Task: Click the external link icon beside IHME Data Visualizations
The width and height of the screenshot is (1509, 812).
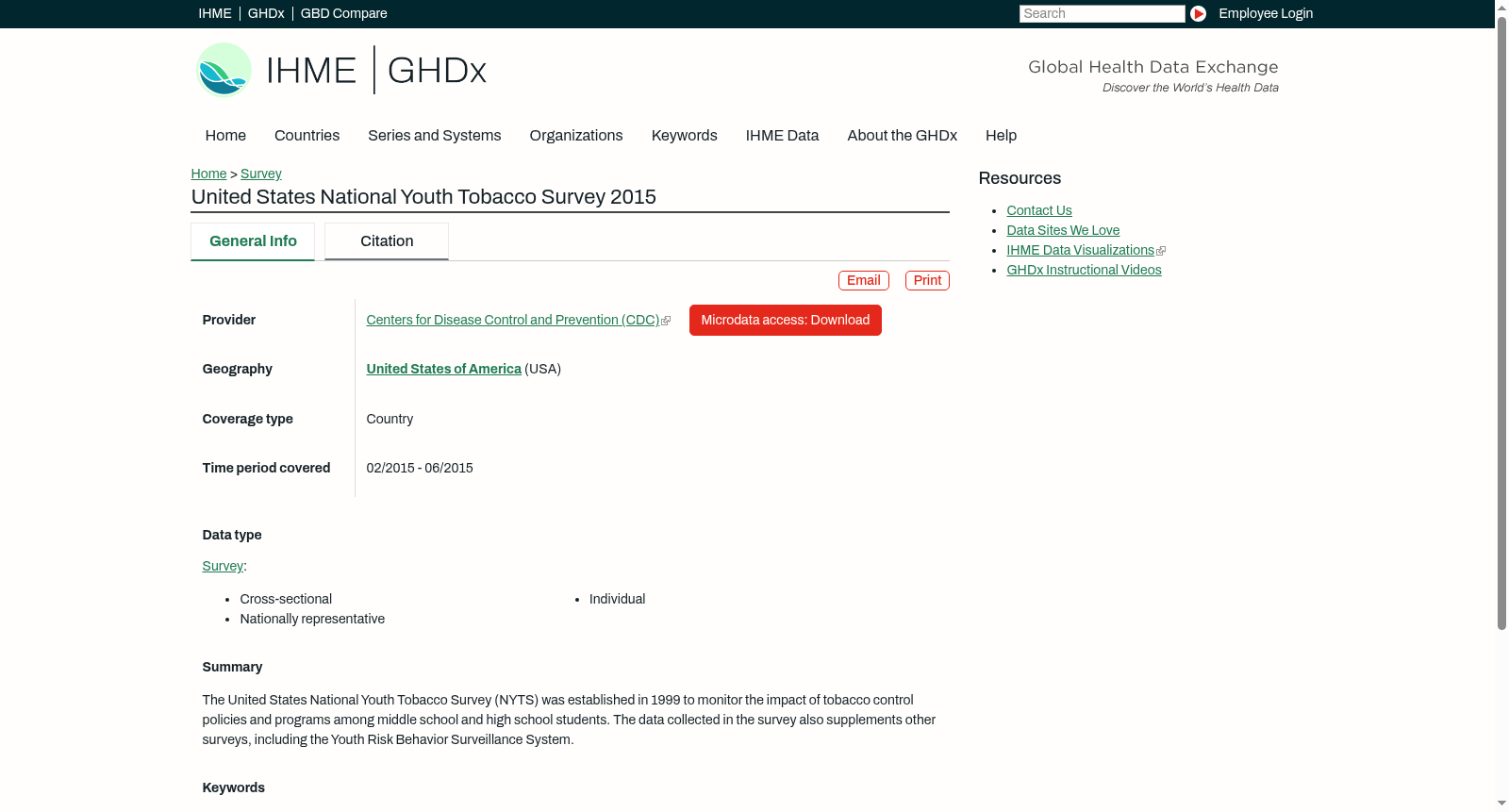Action: [x=1161, y=251]
